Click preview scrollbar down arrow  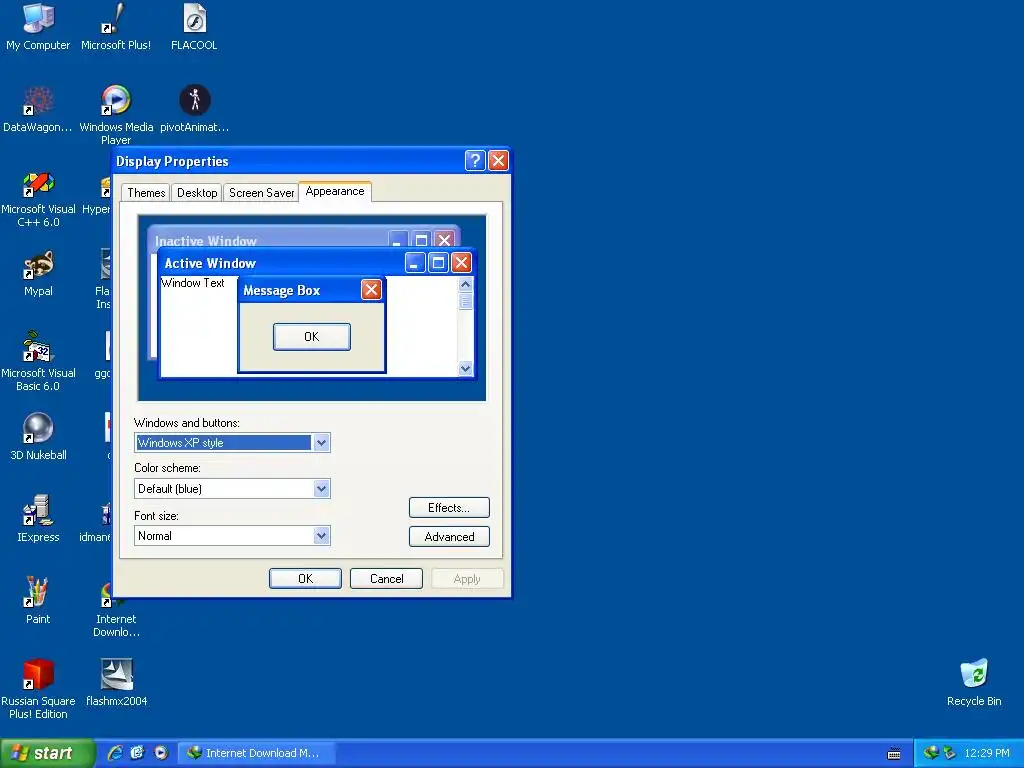(x=466, y=368)
